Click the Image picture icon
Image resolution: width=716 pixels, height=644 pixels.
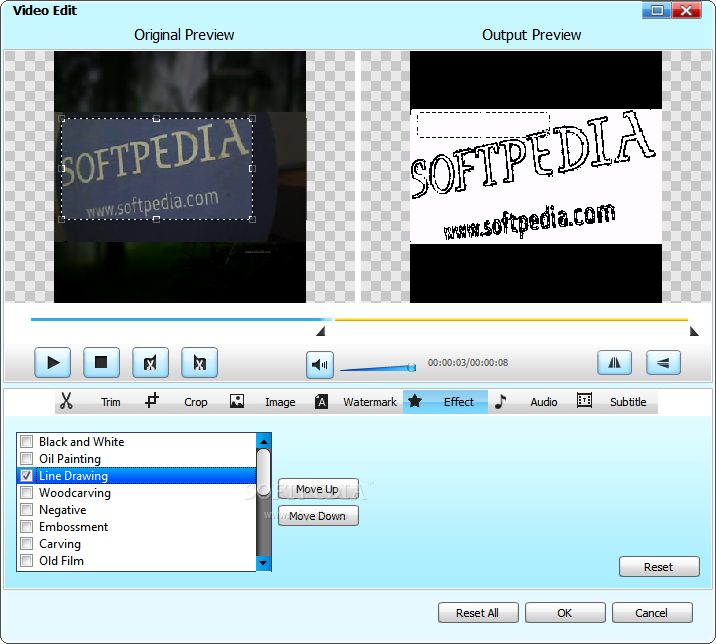point(237,401)
